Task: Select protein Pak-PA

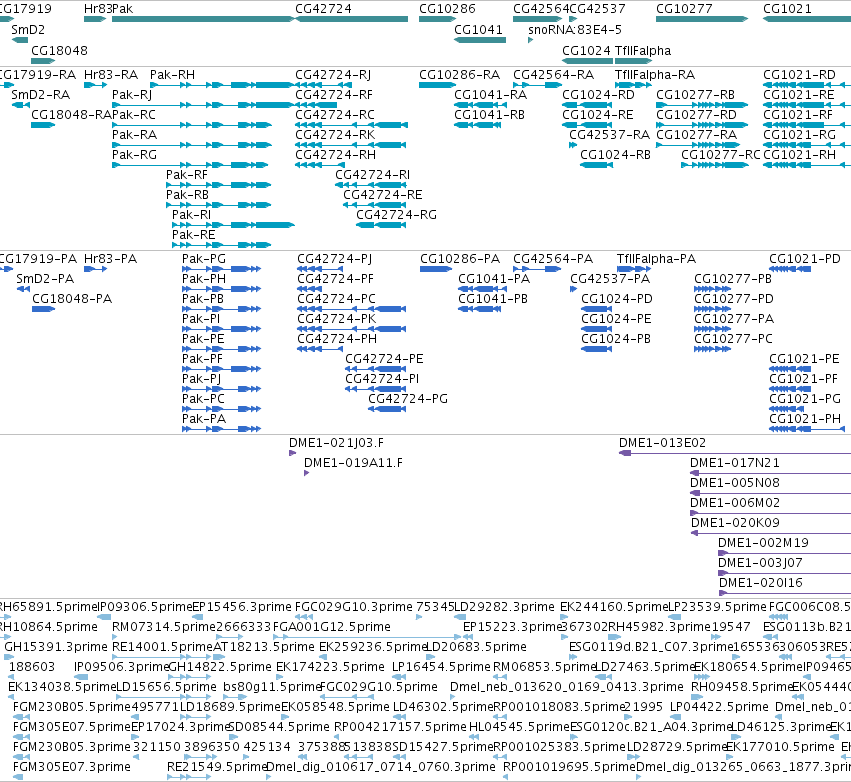Action: coord(204,419)
